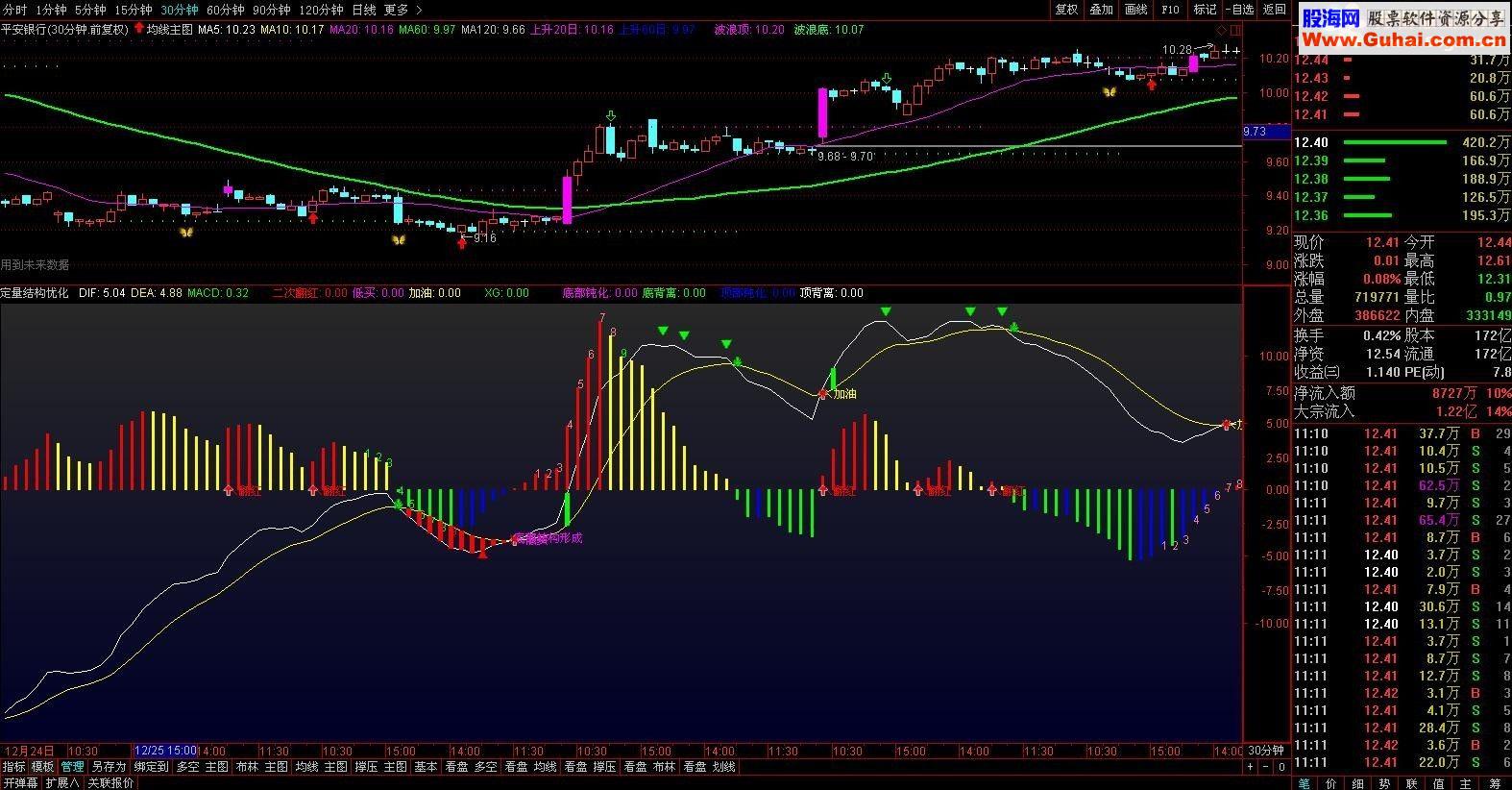Expand the 扩展∧ panel

pos(61,783)
